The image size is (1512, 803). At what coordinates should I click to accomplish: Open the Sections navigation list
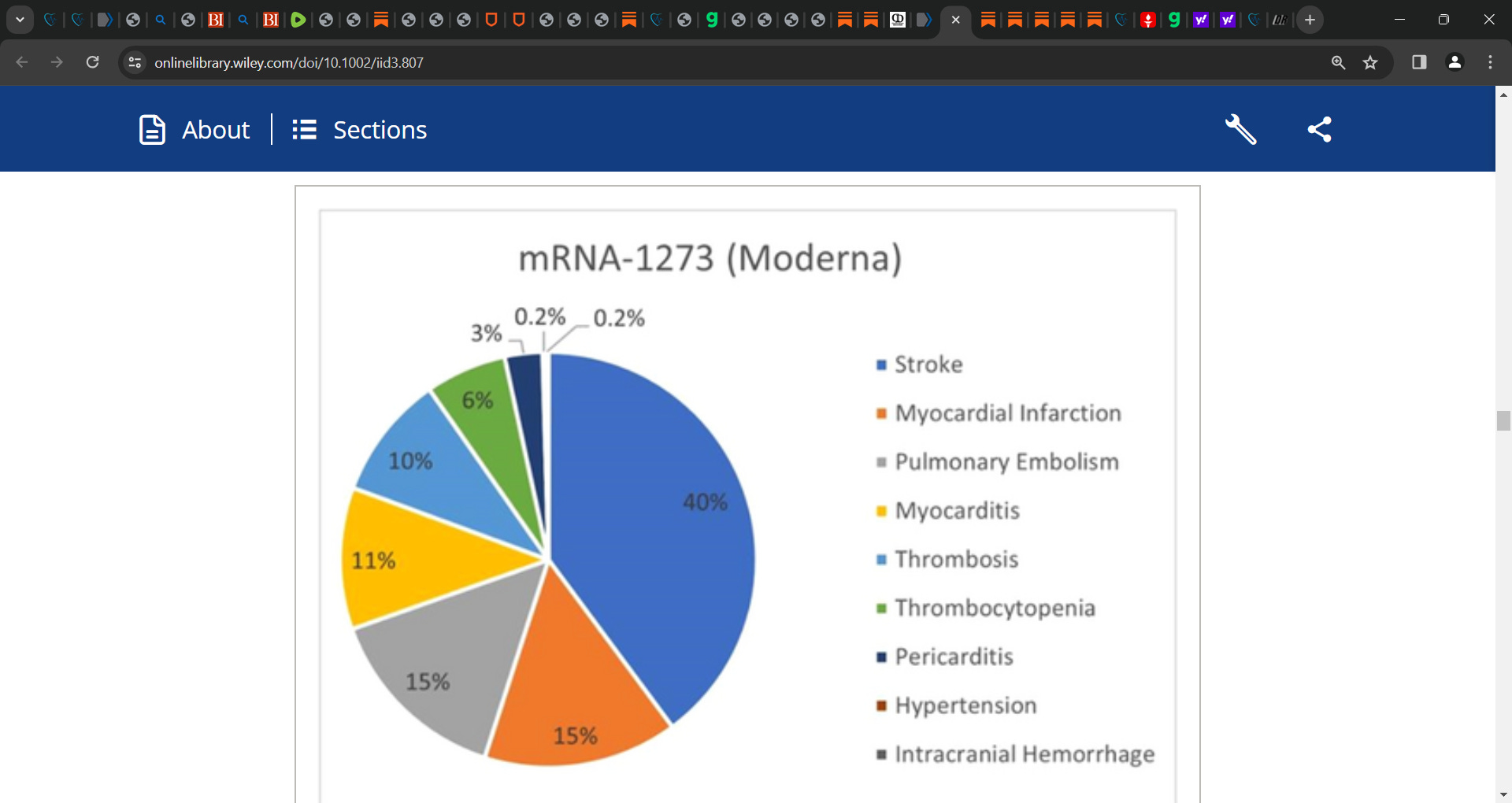pyautogui.click(x=360, y=129)
